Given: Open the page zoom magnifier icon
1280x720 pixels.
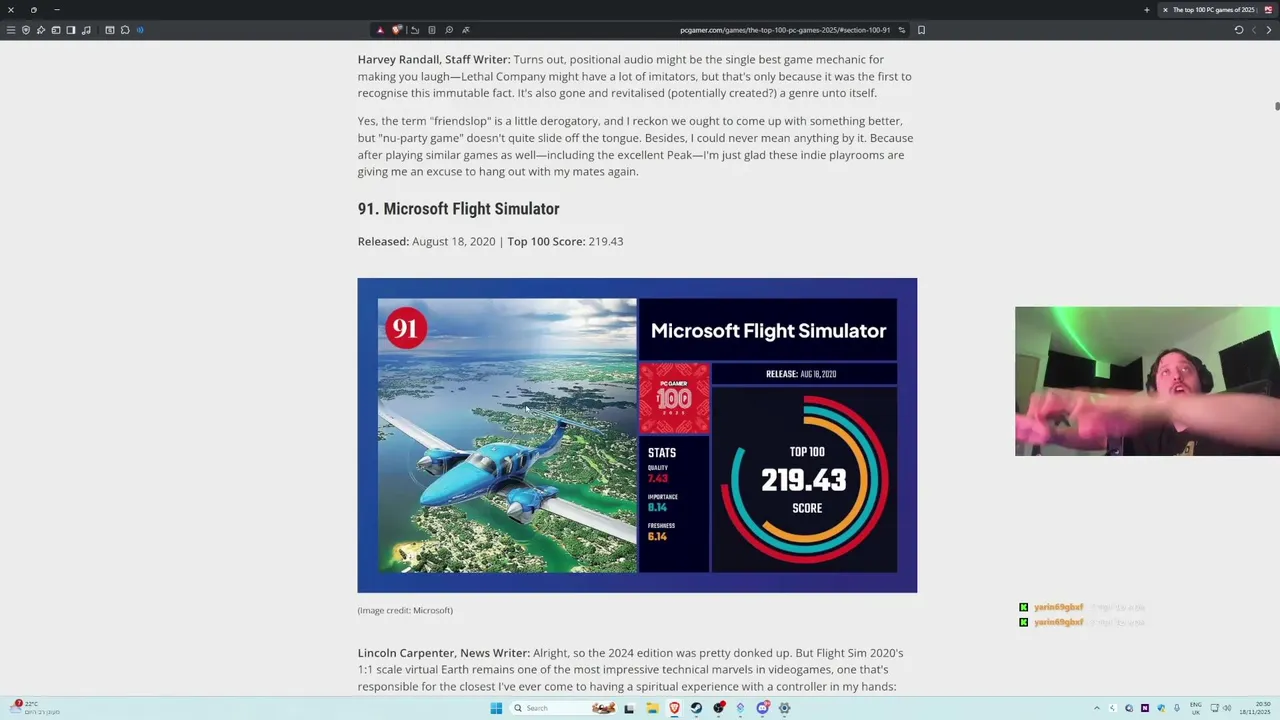Looking at the screenshot, I should pyautogui.click(x=449, y=30).
